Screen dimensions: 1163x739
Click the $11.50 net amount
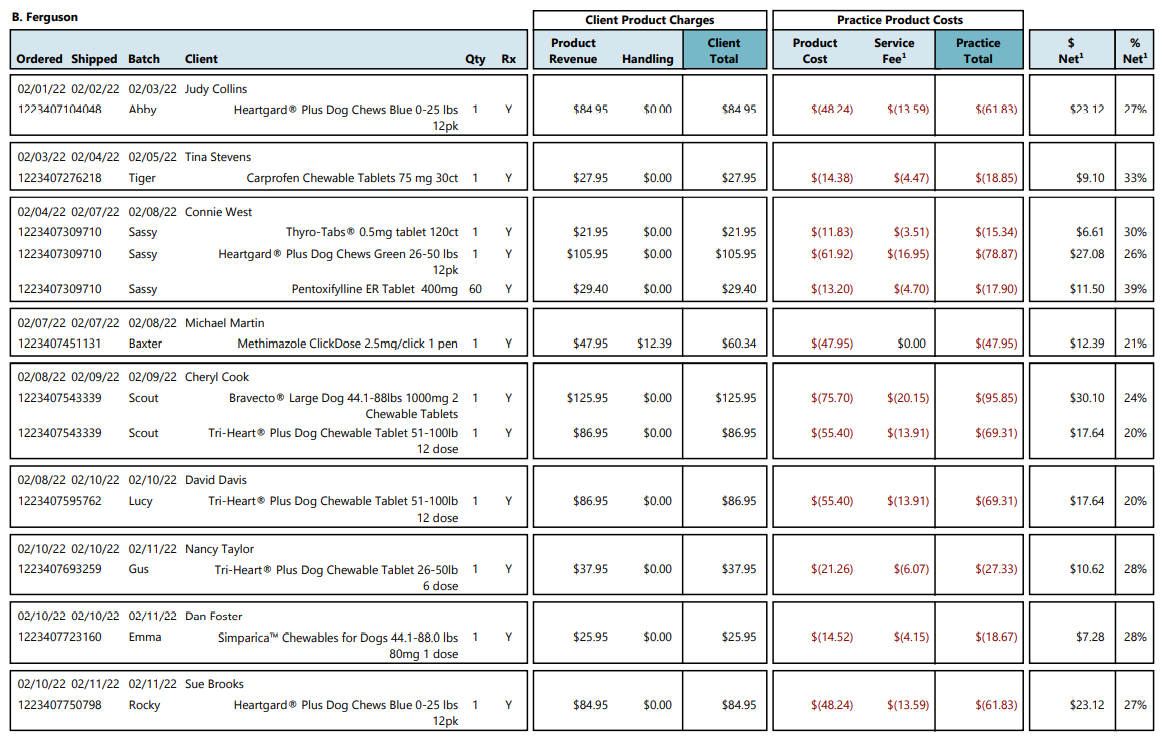[x=1087, y=289]
